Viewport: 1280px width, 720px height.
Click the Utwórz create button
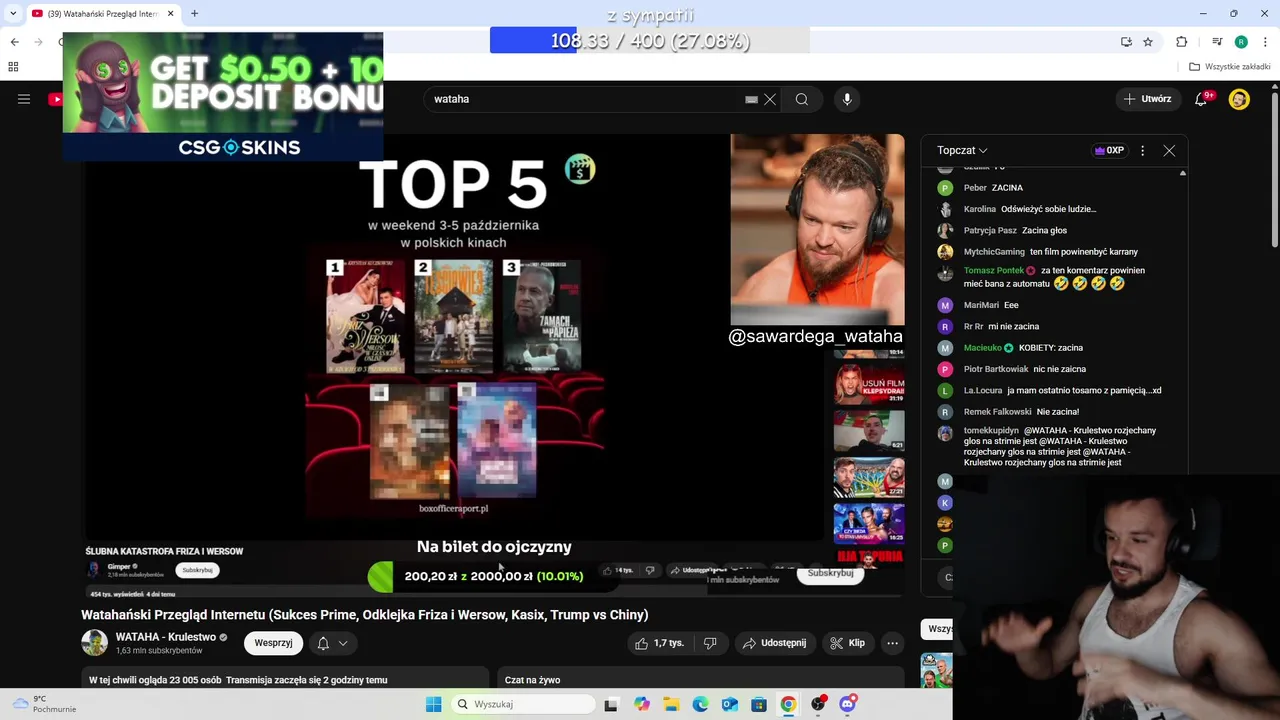tap(1147, 99)
